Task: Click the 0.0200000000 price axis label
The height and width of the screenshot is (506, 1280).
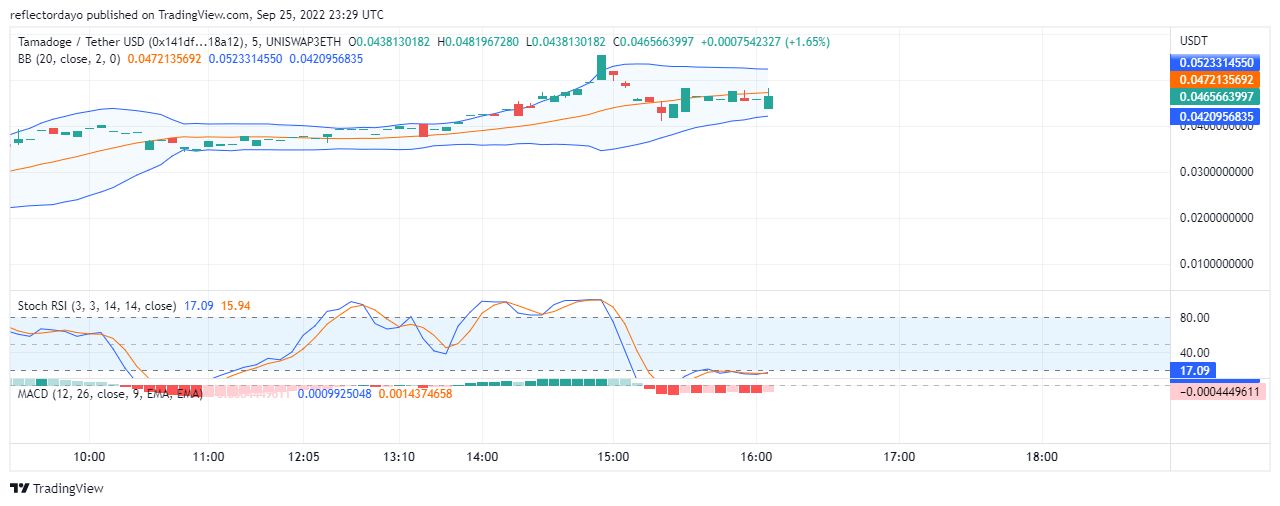Action: [1216, 218]
